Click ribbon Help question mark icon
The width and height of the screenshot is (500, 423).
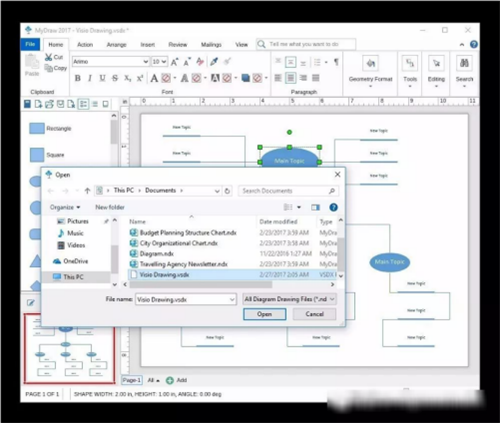474,44
